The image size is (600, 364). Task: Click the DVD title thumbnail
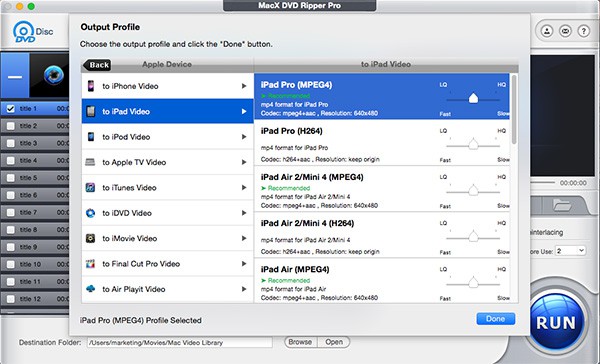pyautogui.click(x=49, y=75)
